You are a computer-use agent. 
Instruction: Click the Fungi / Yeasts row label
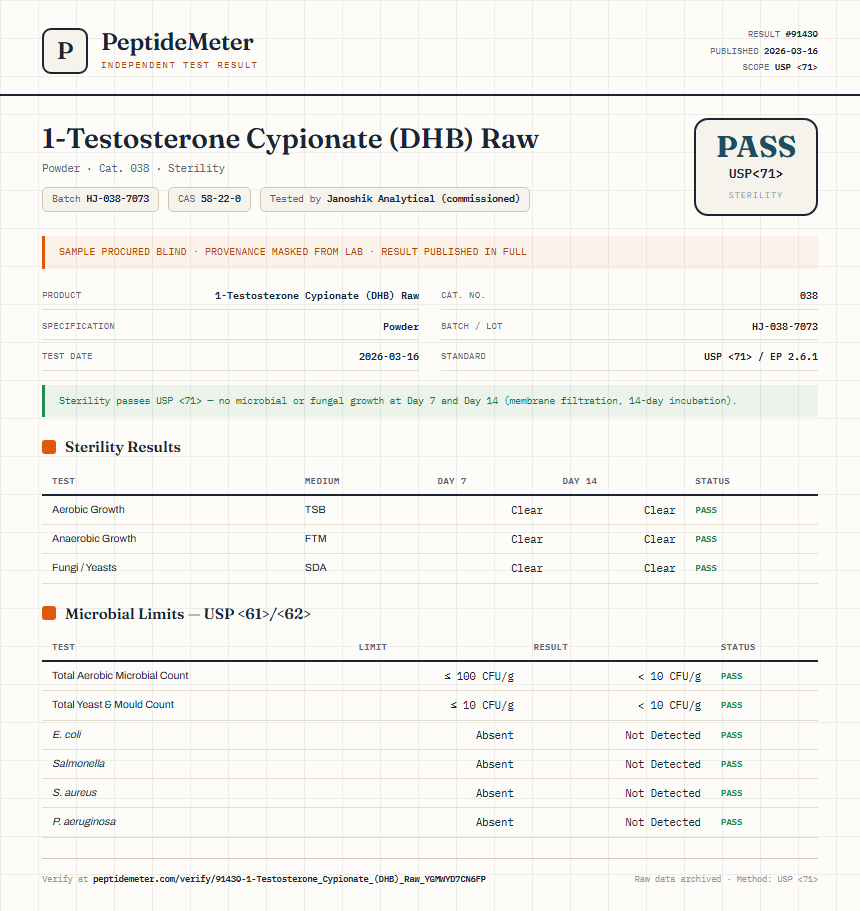tap(84, 568)
